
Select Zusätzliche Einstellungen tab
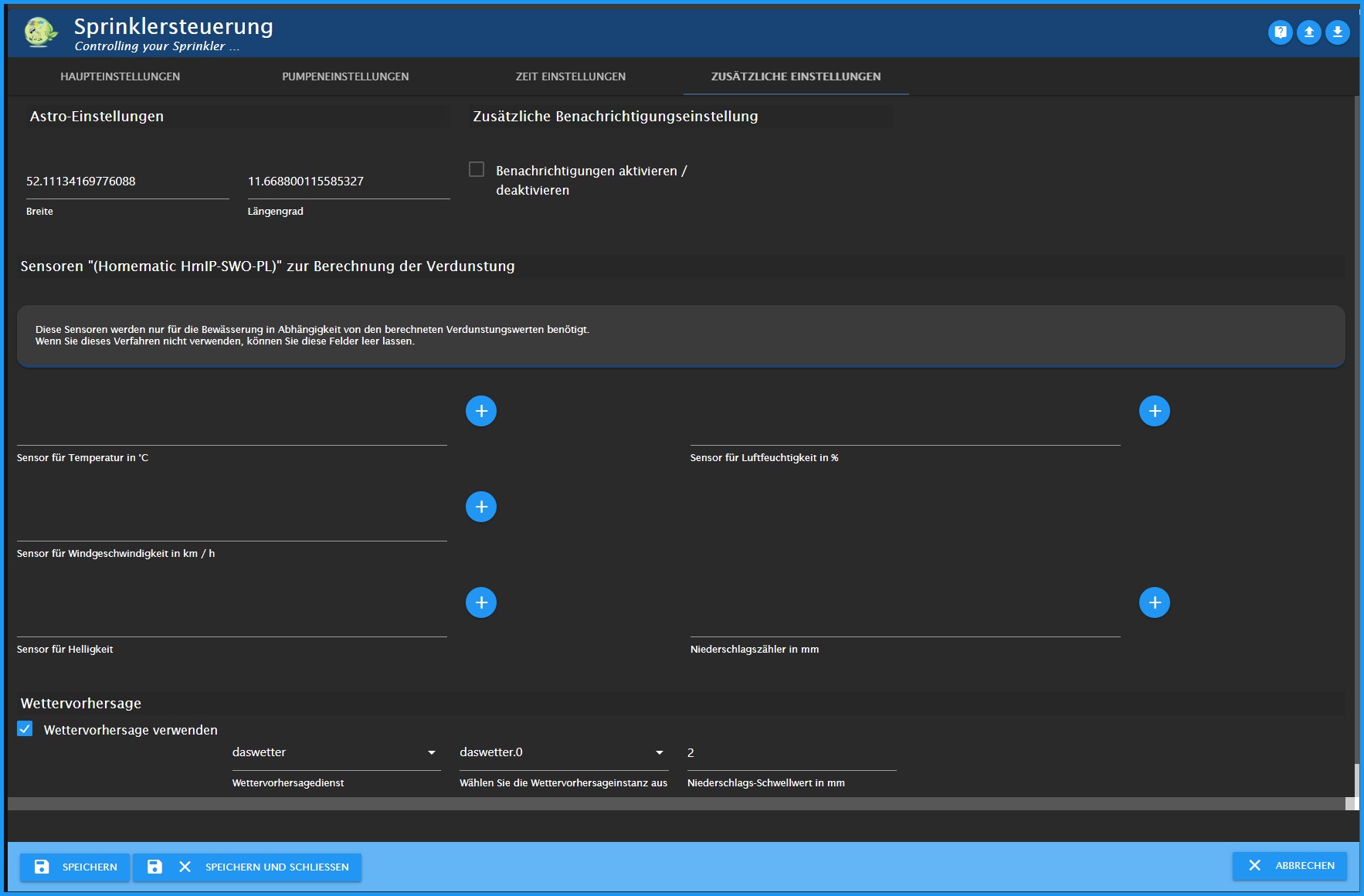coord(796,76)
